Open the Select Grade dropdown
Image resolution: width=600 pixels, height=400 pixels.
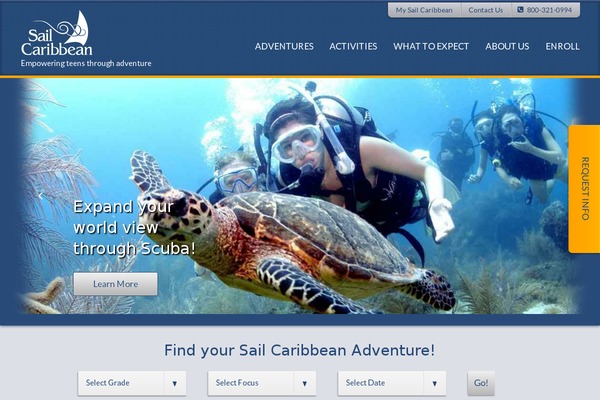(x=132, y=383)
